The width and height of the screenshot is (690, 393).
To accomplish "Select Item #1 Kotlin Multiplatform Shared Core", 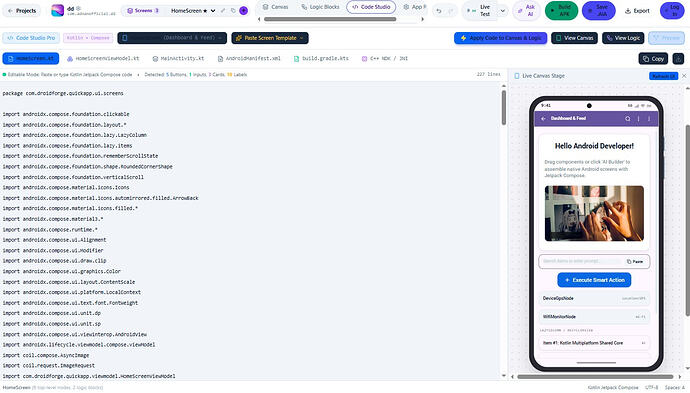I will pyautogui.click(x=594, y=342).
